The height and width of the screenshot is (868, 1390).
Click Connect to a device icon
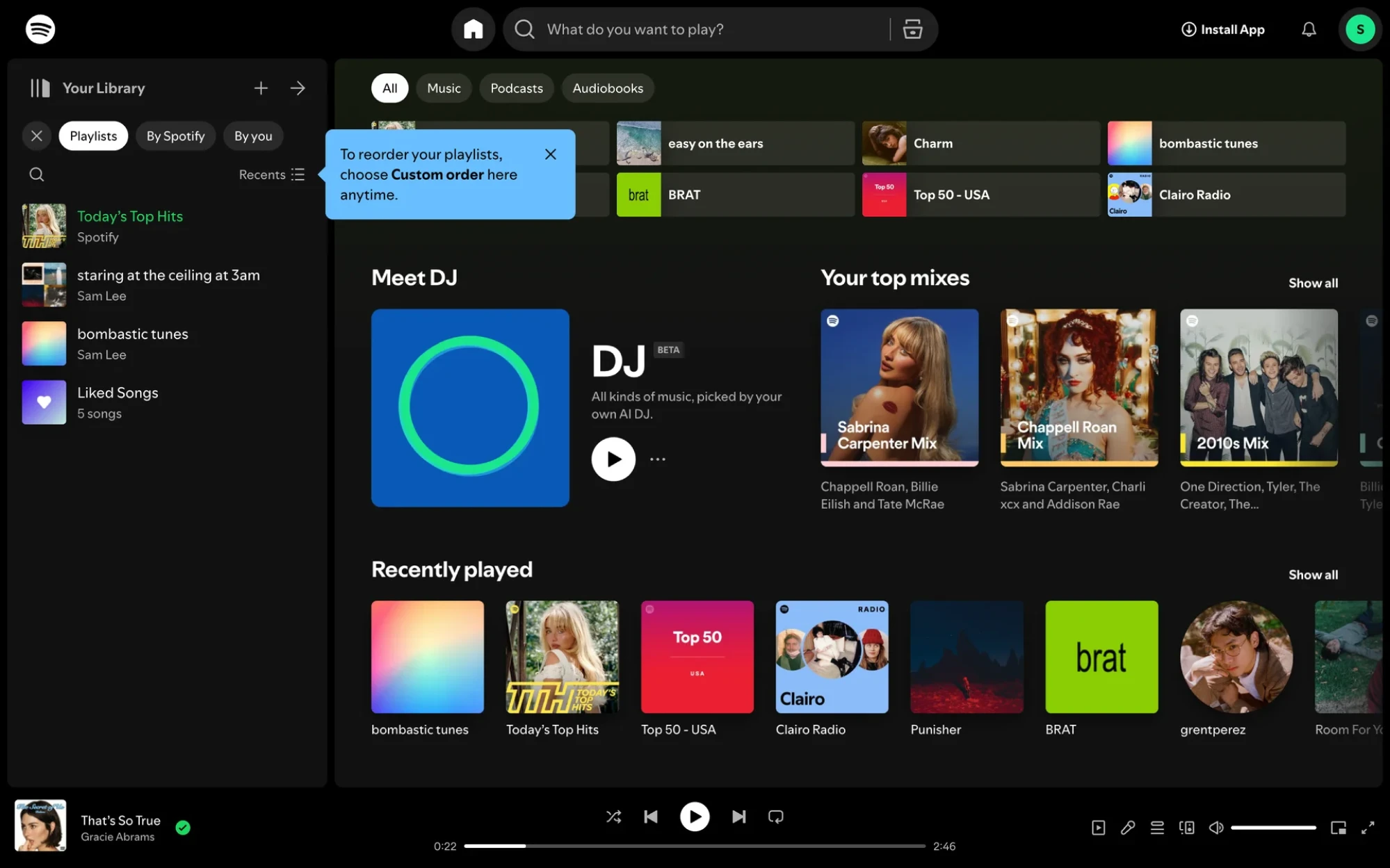tap(1187, 827)
